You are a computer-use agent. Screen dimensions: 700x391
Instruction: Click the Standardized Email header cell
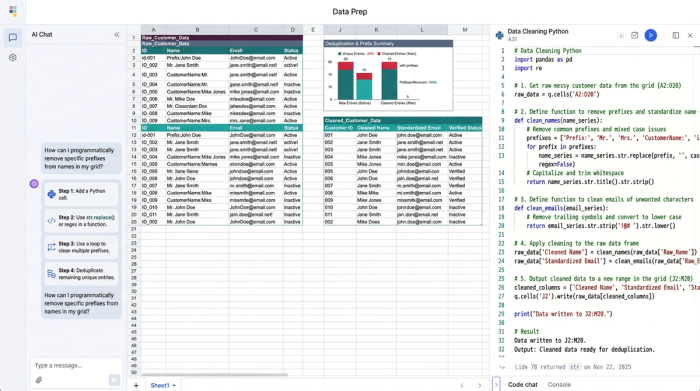(x=421, y=128)
